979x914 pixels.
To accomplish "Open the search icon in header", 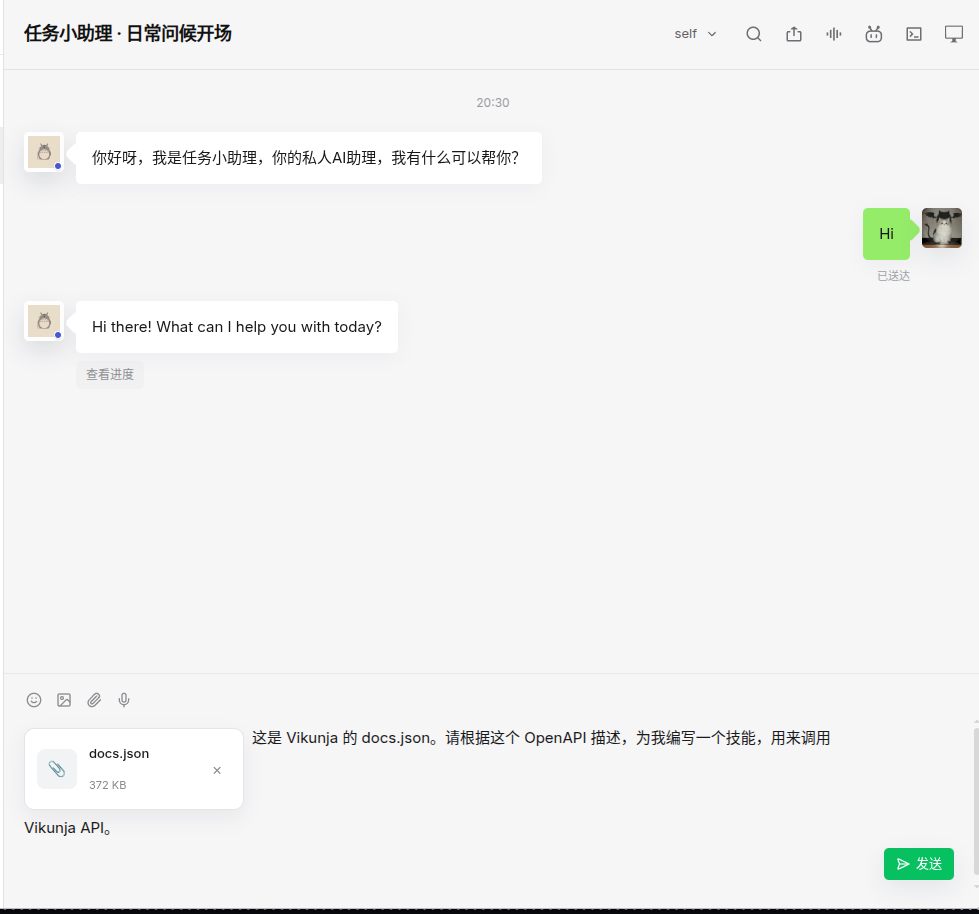I will click(x=754, y=34).
